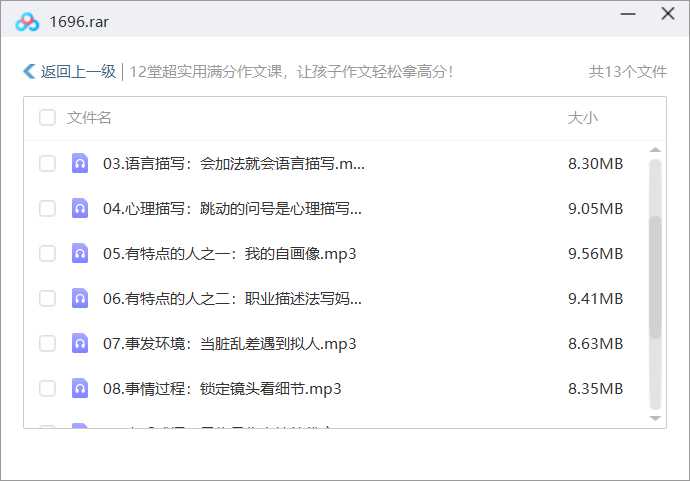690x481 pixels.
Task: Click the back chevron arrow
Action: (29, 72)
